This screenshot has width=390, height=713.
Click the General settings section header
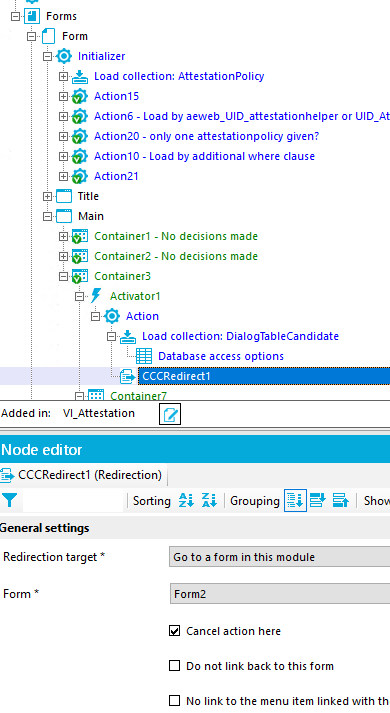coord(45,528)
